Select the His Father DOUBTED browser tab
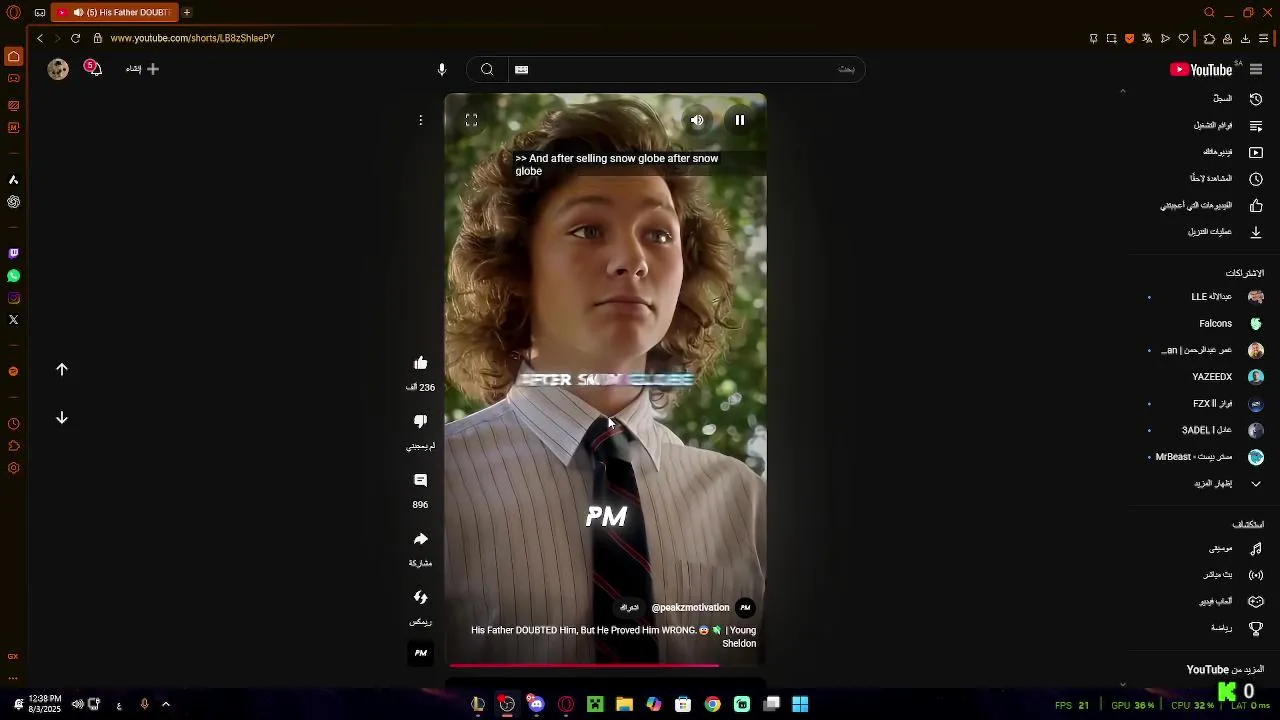The height and width of the screenshot is (720, 1280). [x=114, y=12]
